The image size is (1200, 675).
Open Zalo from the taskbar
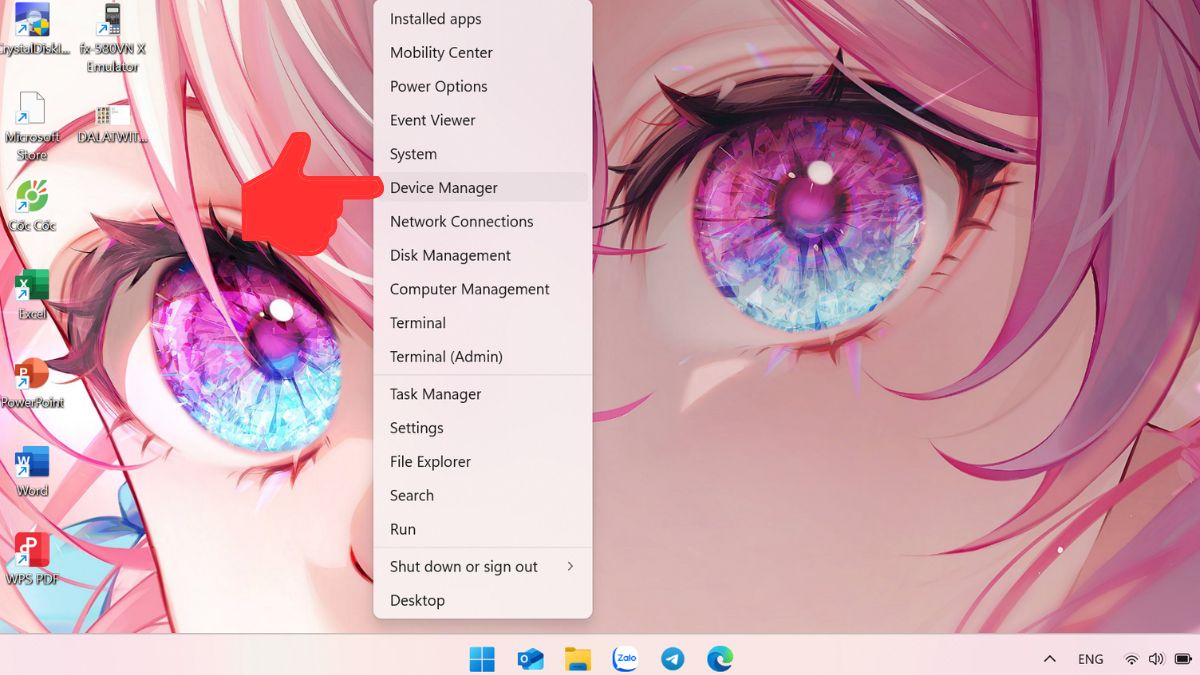(625, 659)
